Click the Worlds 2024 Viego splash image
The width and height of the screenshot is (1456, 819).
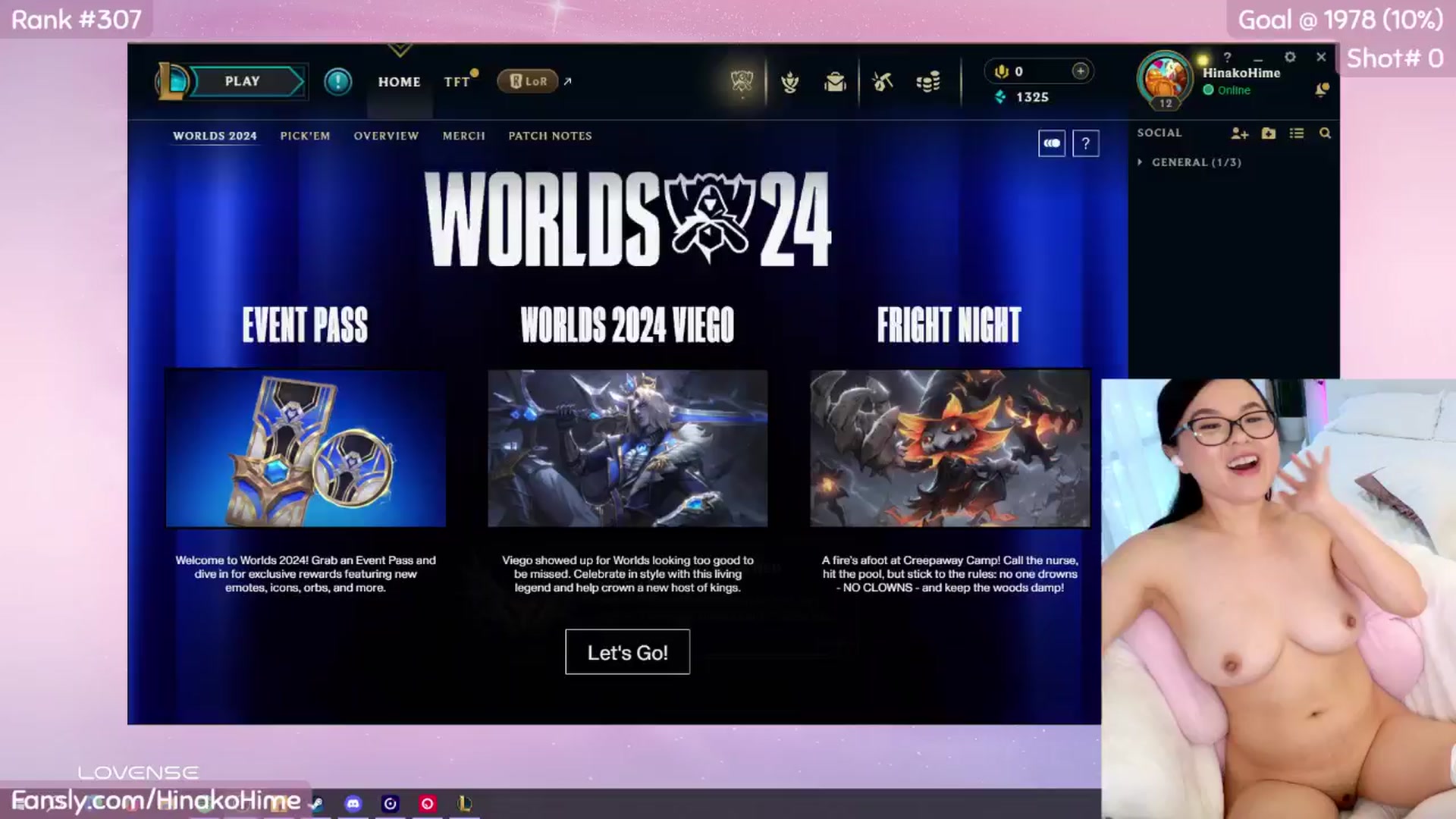(x=627, y=447)
